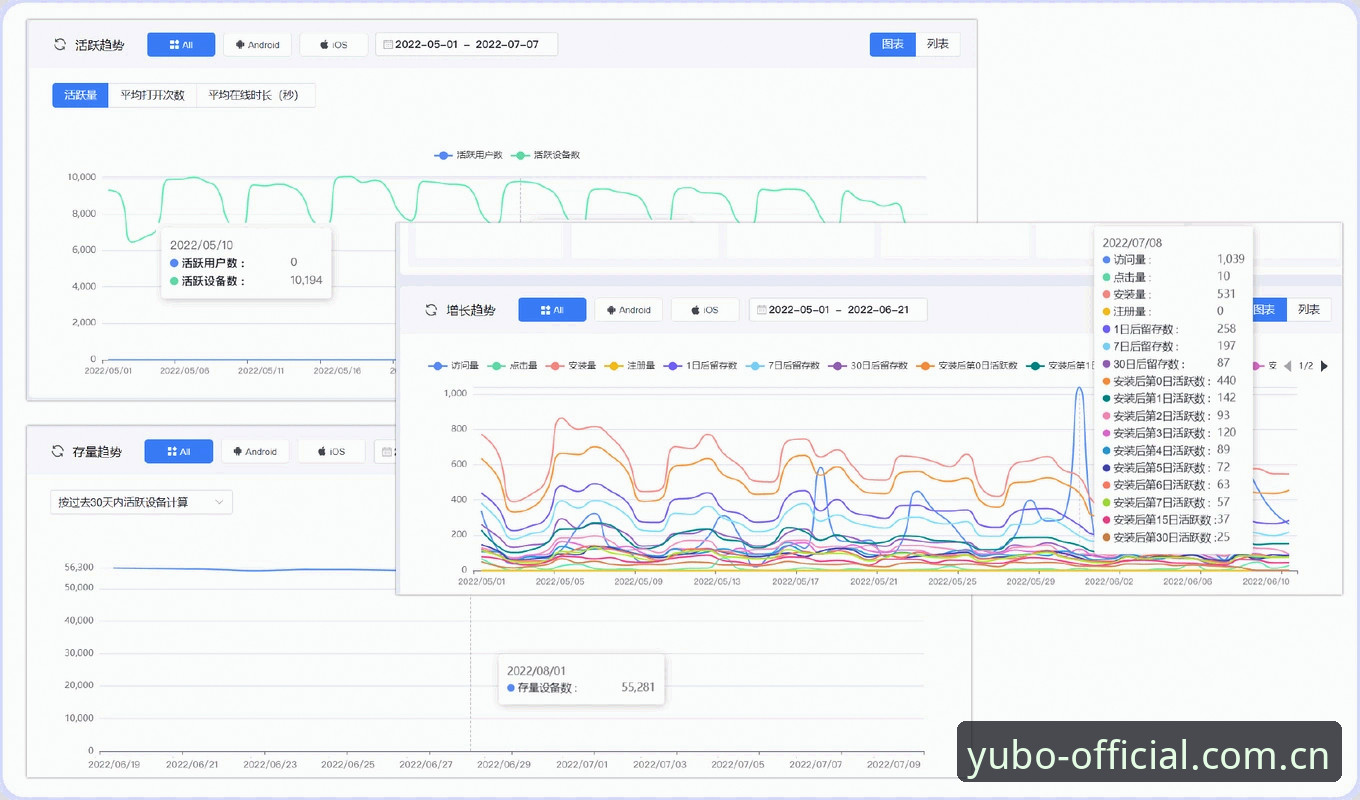Toggle 30日后留存数 legend series
The image size is (1360, 800).
coord(868,366)
